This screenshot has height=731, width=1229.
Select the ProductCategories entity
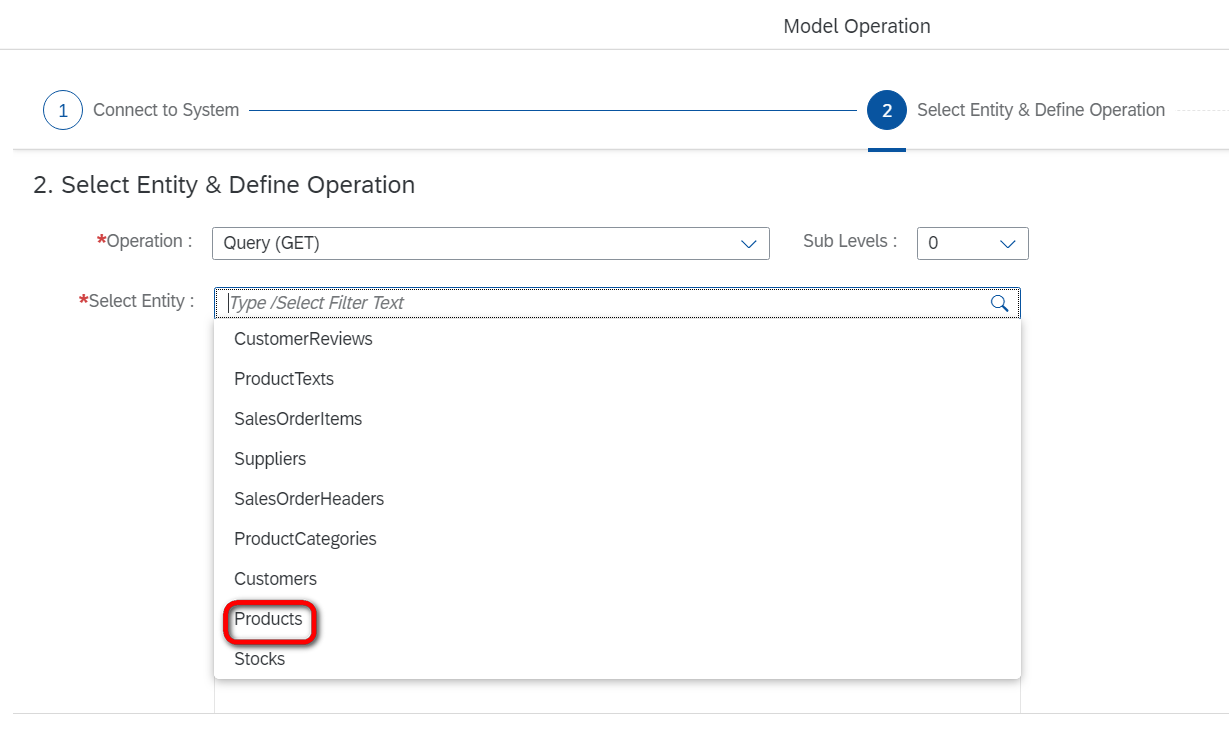[305, 539]
